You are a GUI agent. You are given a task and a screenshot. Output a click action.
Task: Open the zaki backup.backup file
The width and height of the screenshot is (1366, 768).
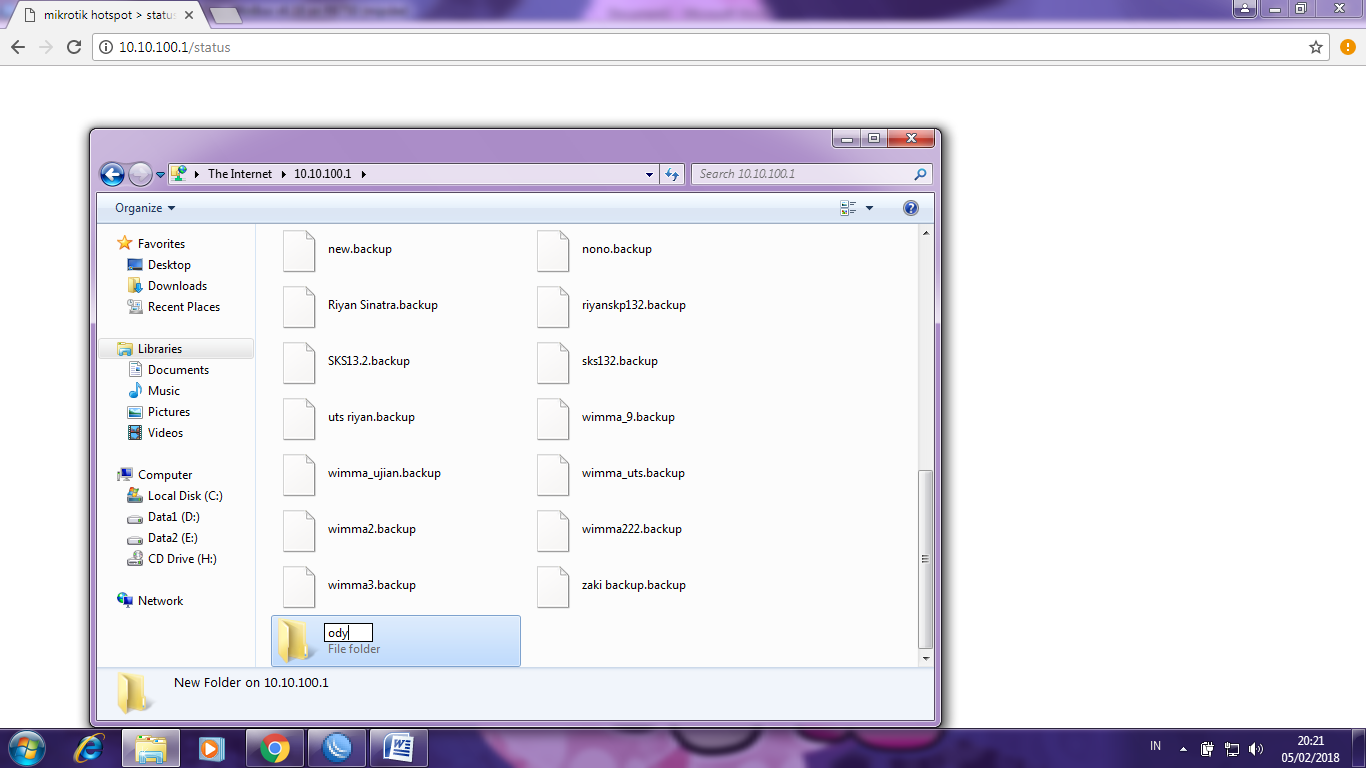(x=633, y=586)
